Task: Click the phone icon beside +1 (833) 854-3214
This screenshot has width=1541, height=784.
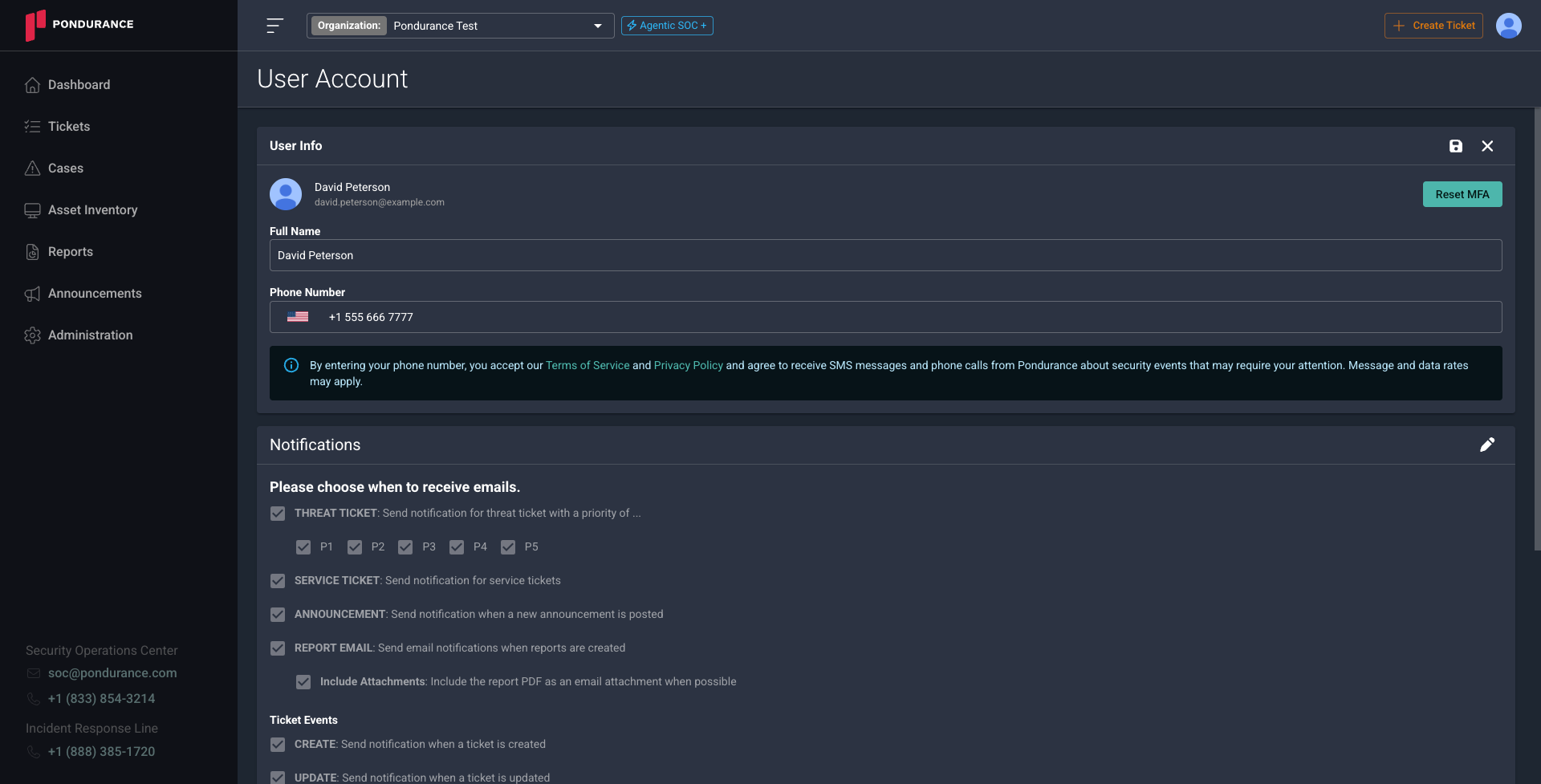Action: pyautogui.click(x=34, y=699)
